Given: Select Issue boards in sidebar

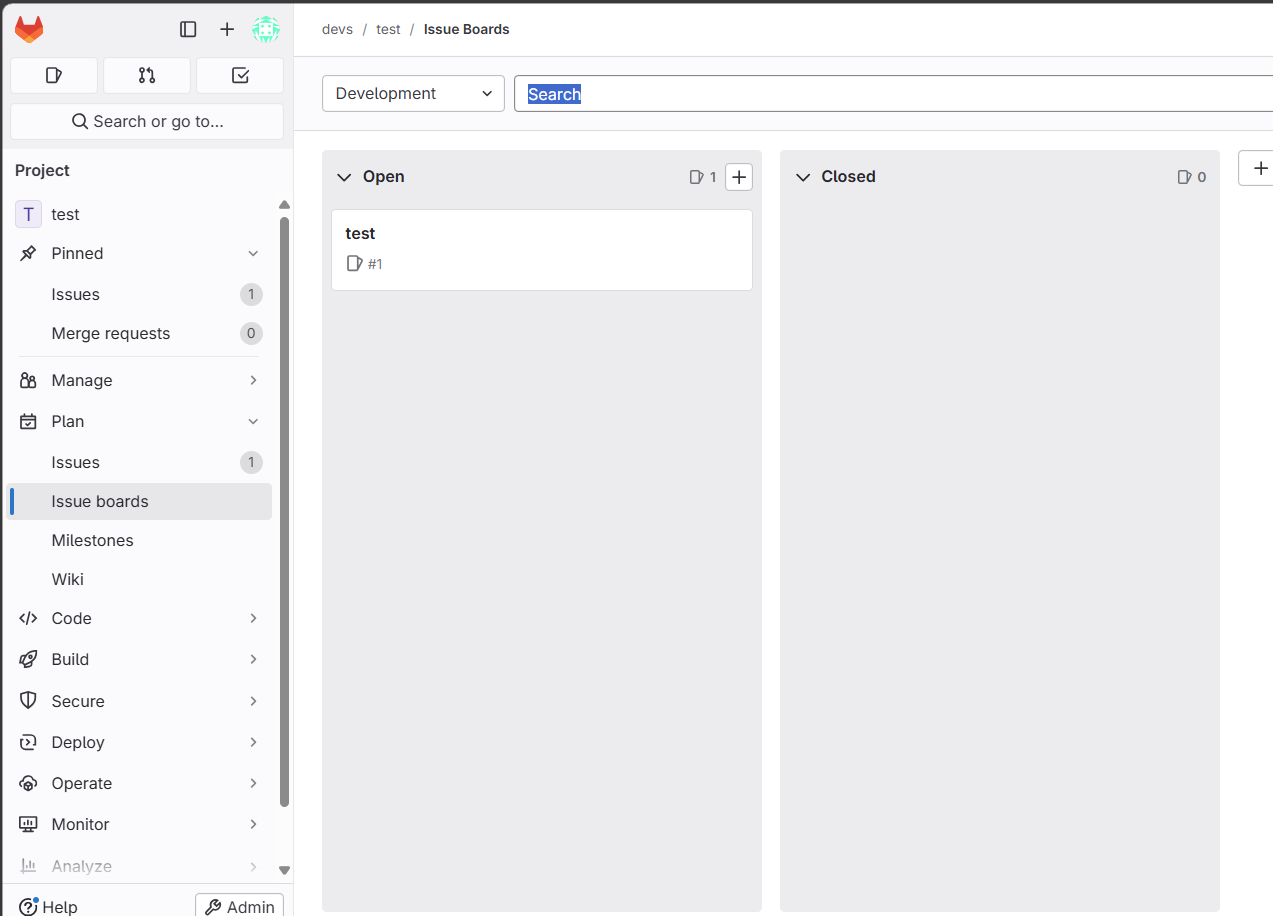Looking at the screenshot, I should coord(139,501).
